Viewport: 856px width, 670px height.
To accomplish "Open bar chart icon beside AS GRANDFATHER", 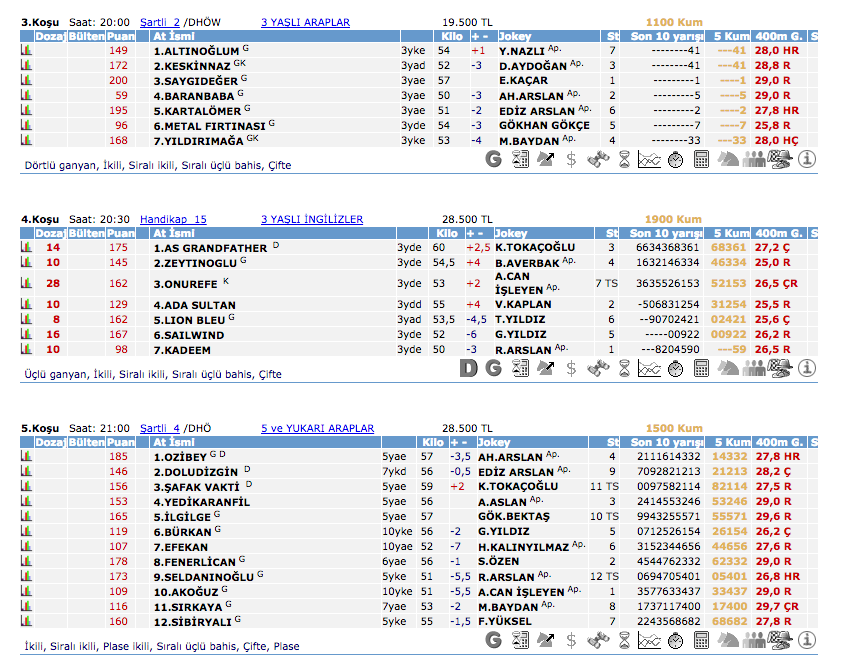I will (27, 247).
